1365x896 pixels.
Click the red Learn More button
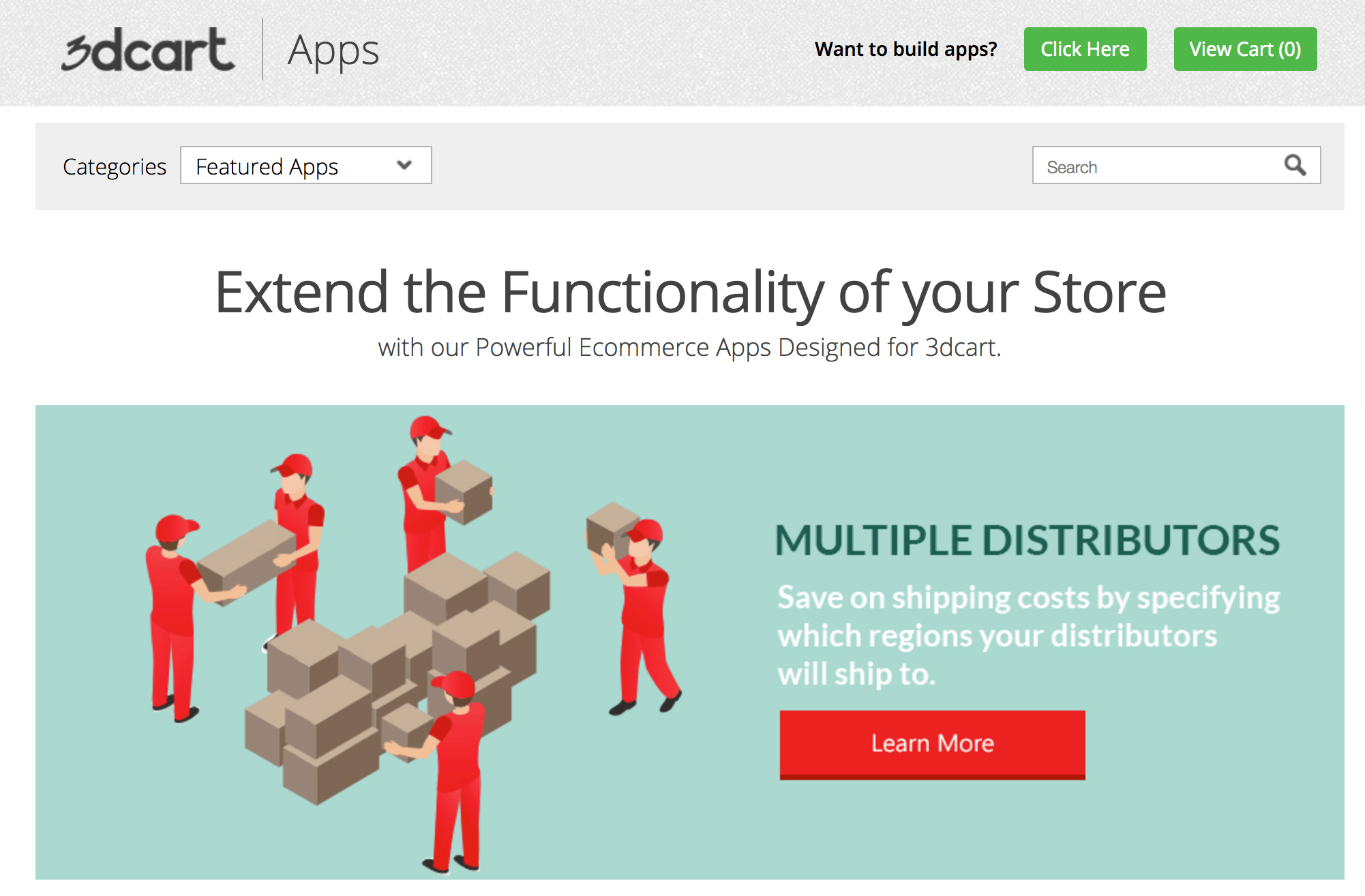point(932,743)
